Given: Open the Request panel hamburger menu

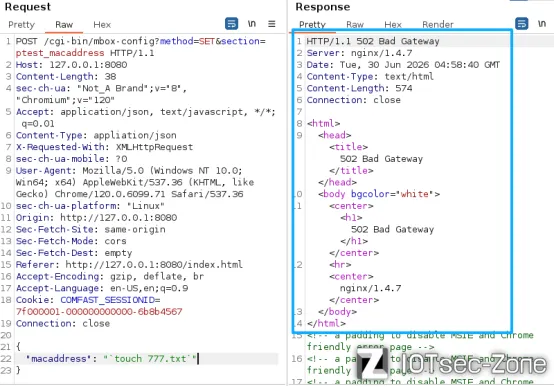Looking at the screenshot, I should click(271, 24).
